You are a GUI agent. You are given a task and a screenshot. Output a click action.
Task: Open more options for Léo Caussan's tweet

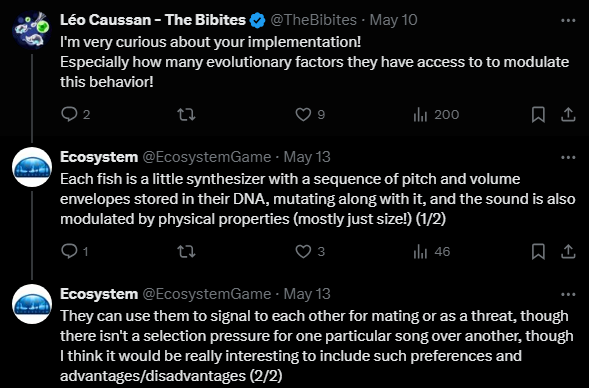tap(568, 20)
